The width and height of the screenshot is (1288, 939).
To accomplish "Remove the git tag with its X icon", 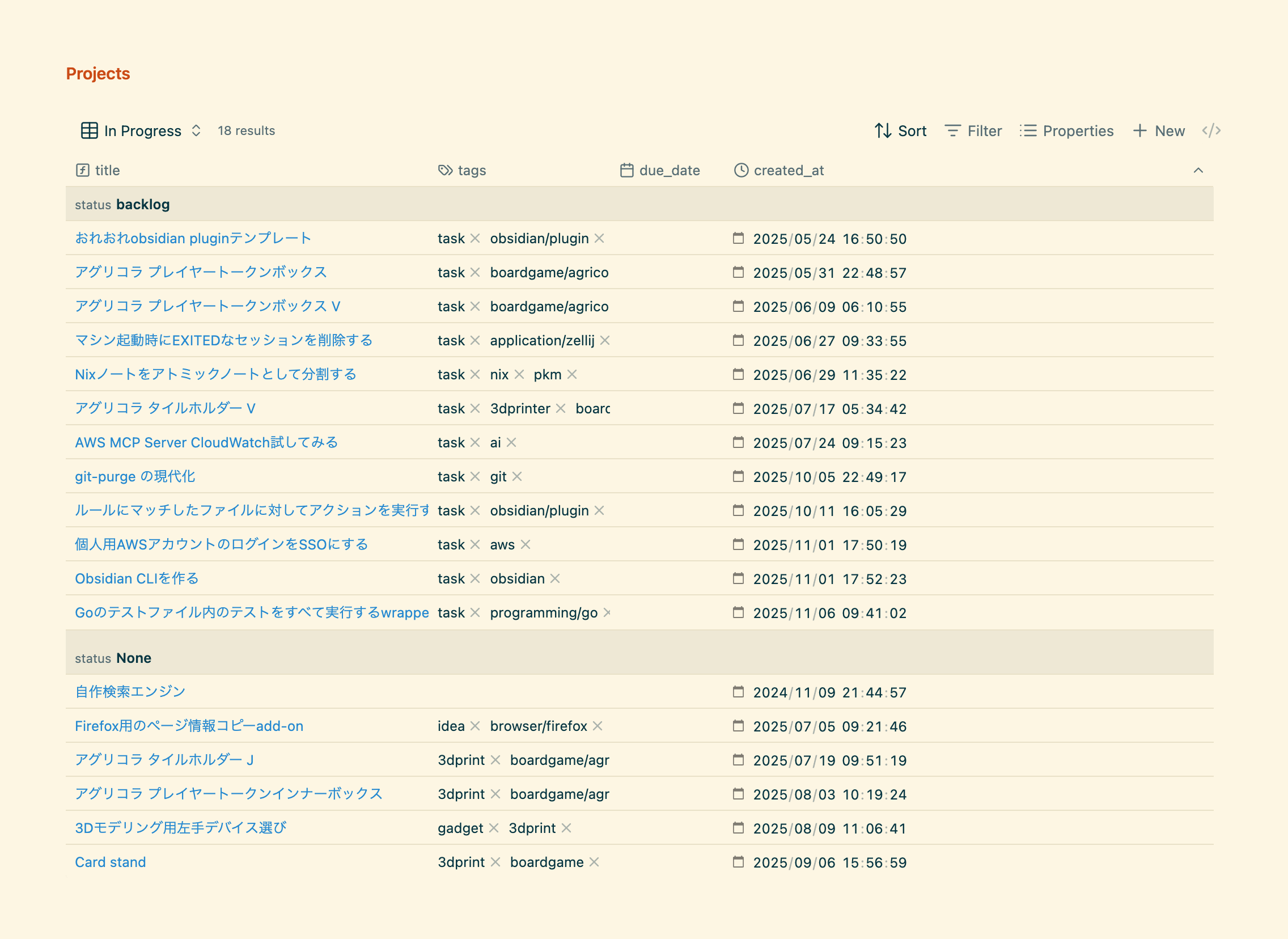I will (x=517, y=476).
